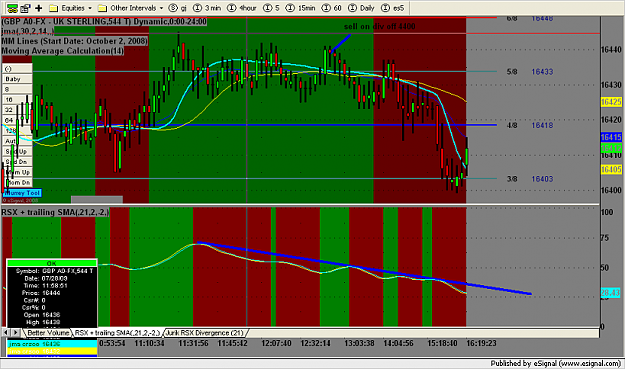Switch to the 60 minute interval
The width and height of the screenshot is (625, 369).
[x=332, y=8]
